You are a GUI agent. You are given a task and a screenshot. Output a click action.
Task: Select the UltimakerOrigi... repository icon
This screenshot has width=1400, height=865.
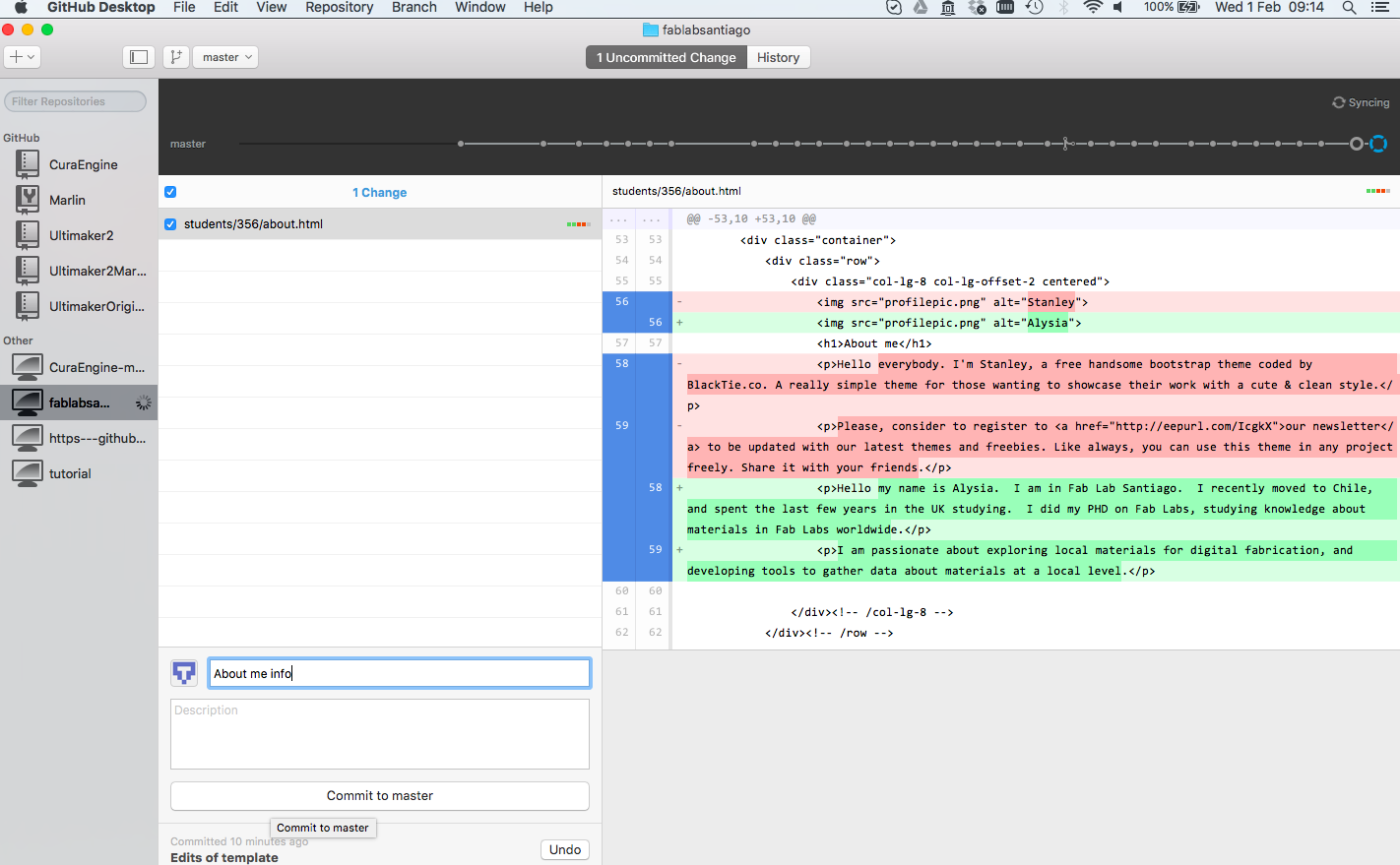pyautogui.click(x=28, y=306)
